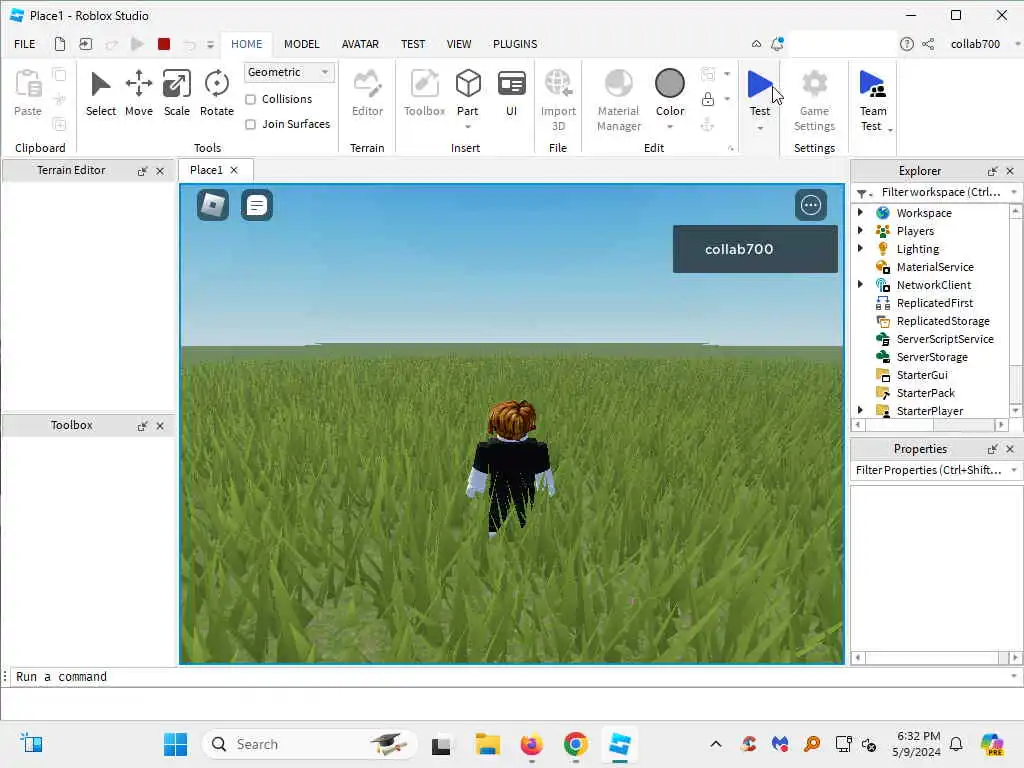Image resolution: width=1024 pixels, height=768 pixels.
Task: Click the collab700 player list entry
Action: tap(755, 249)
